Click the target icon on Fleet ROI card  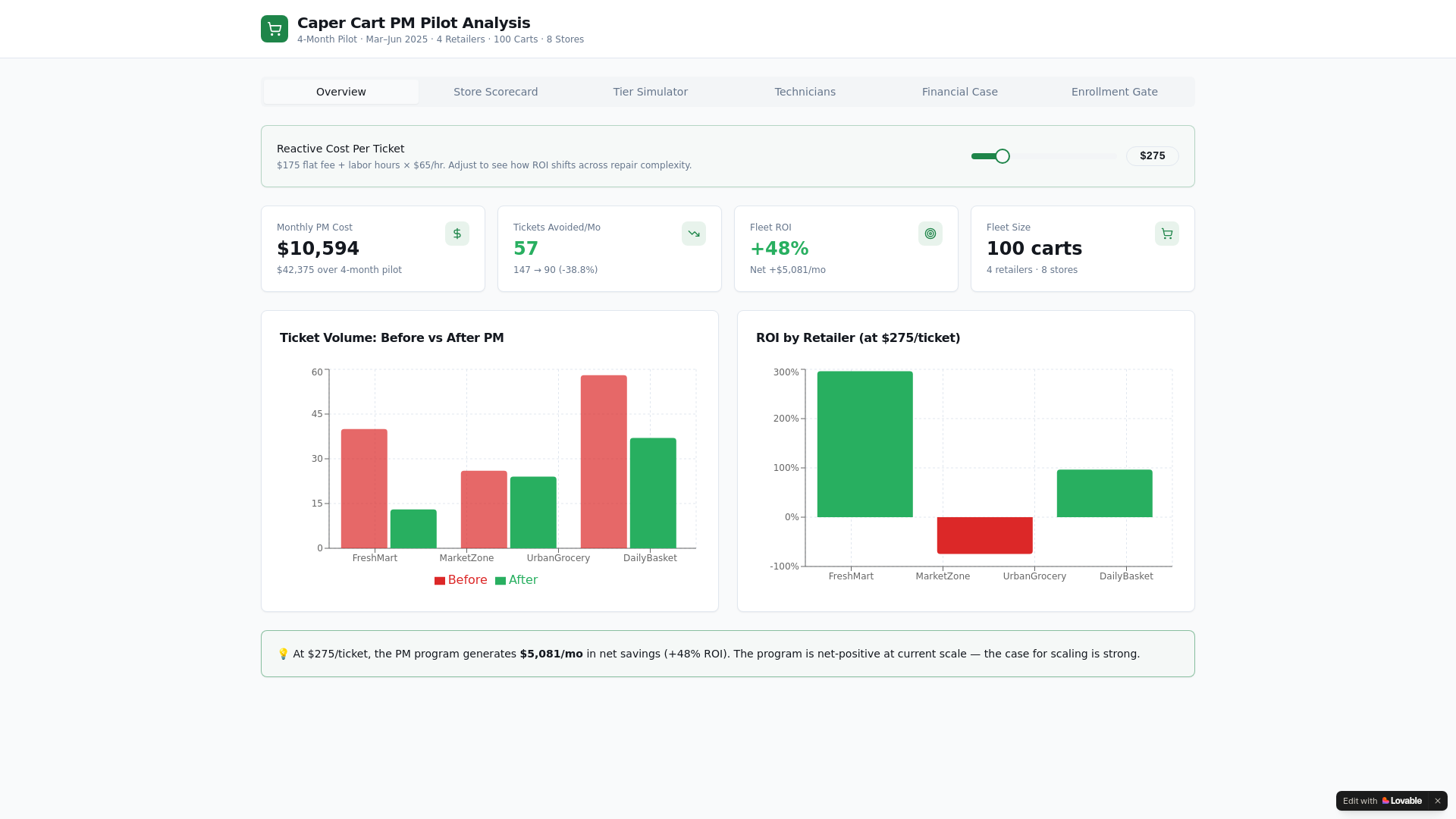(930, 234)
